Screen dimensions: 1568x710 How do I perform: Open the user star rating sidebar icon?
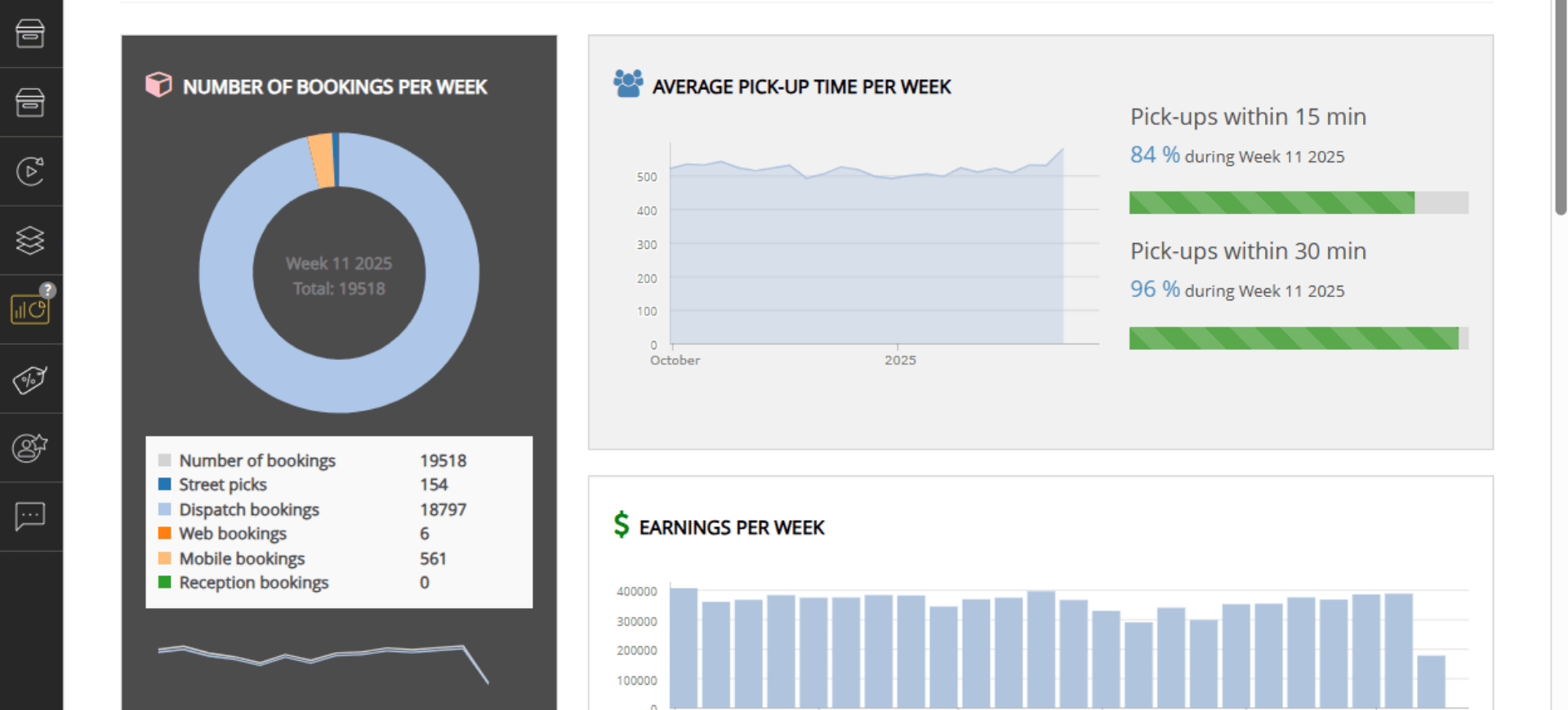tap(30, 447)
